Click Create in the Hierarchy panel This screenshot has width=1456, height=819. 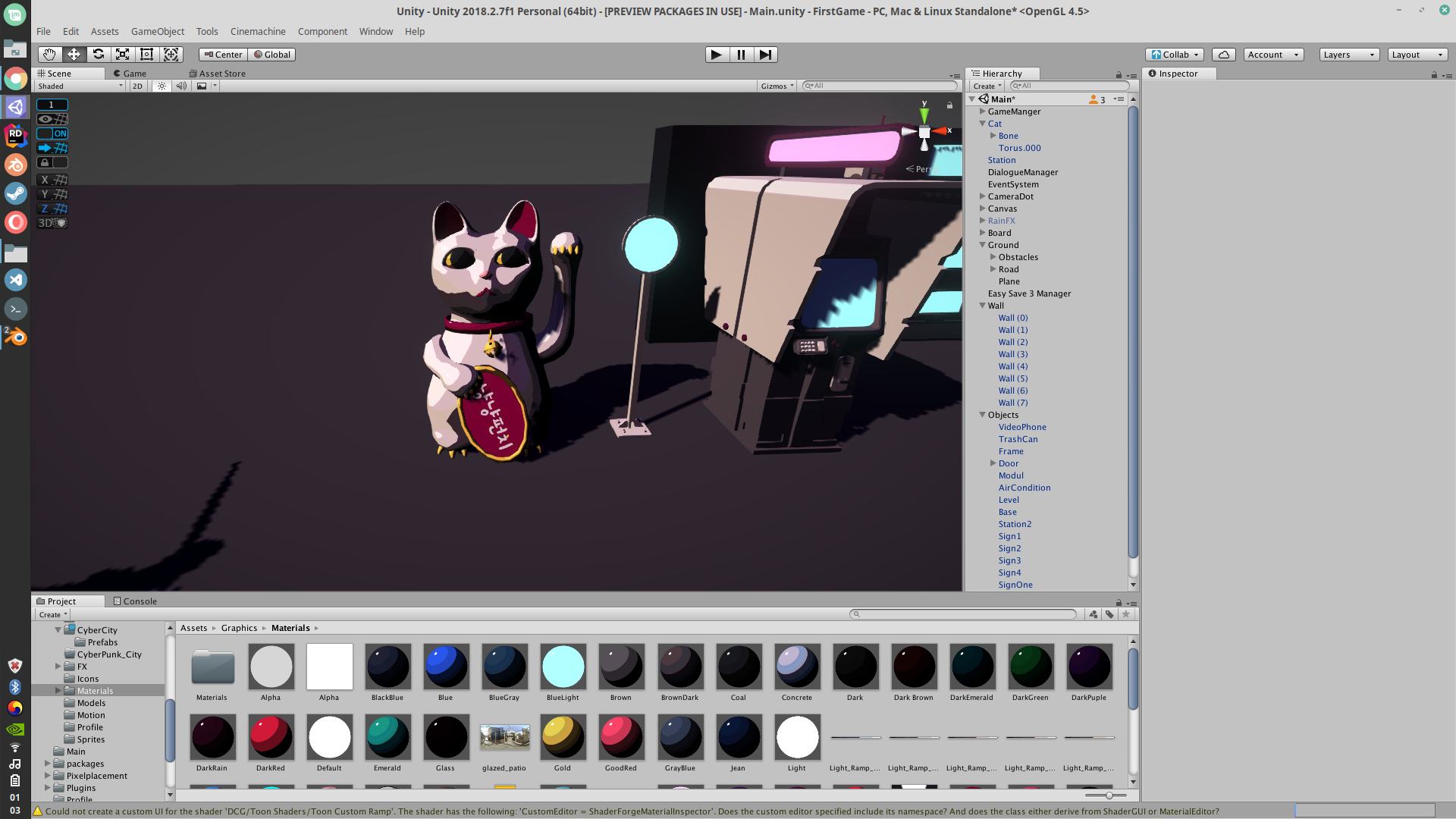pos(987,86)
